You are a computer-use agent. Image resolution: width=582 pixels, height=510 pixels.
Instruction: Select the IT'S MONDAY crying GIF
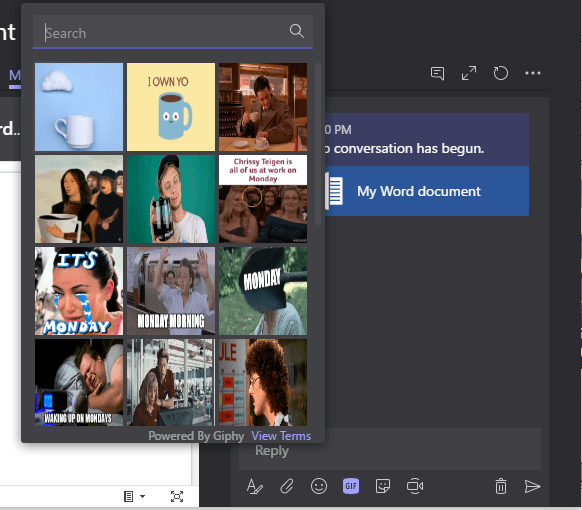tap(79, 291)
